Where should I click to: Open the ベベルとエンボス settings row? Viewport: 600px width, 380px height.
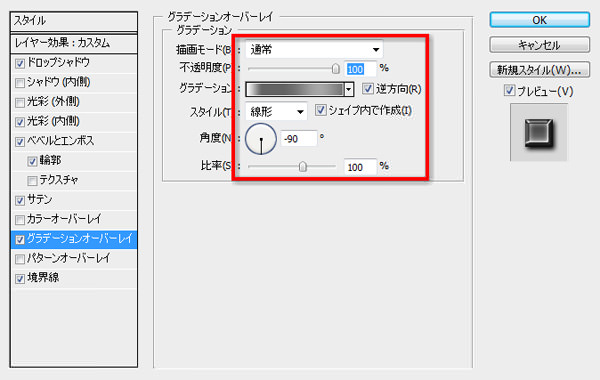(74, 141)
